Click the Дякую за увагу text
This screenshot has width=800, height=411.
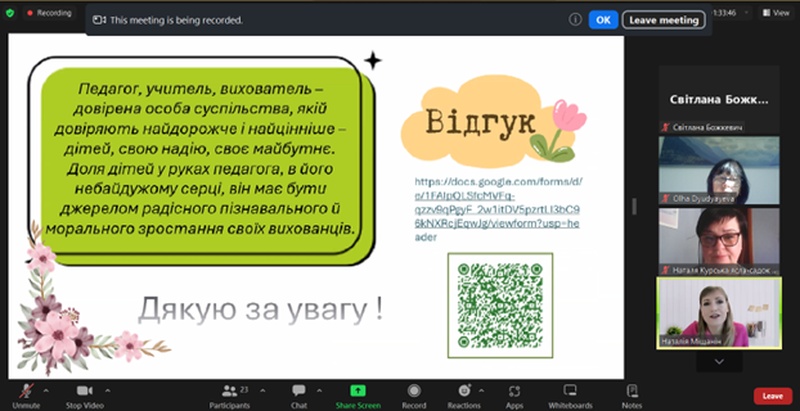(261, 310)
